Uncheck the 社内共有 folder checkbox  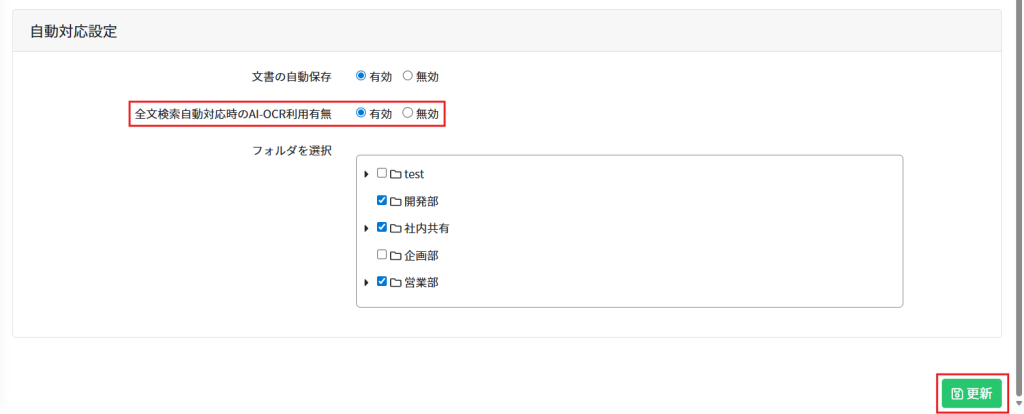[x=382, y=227]
